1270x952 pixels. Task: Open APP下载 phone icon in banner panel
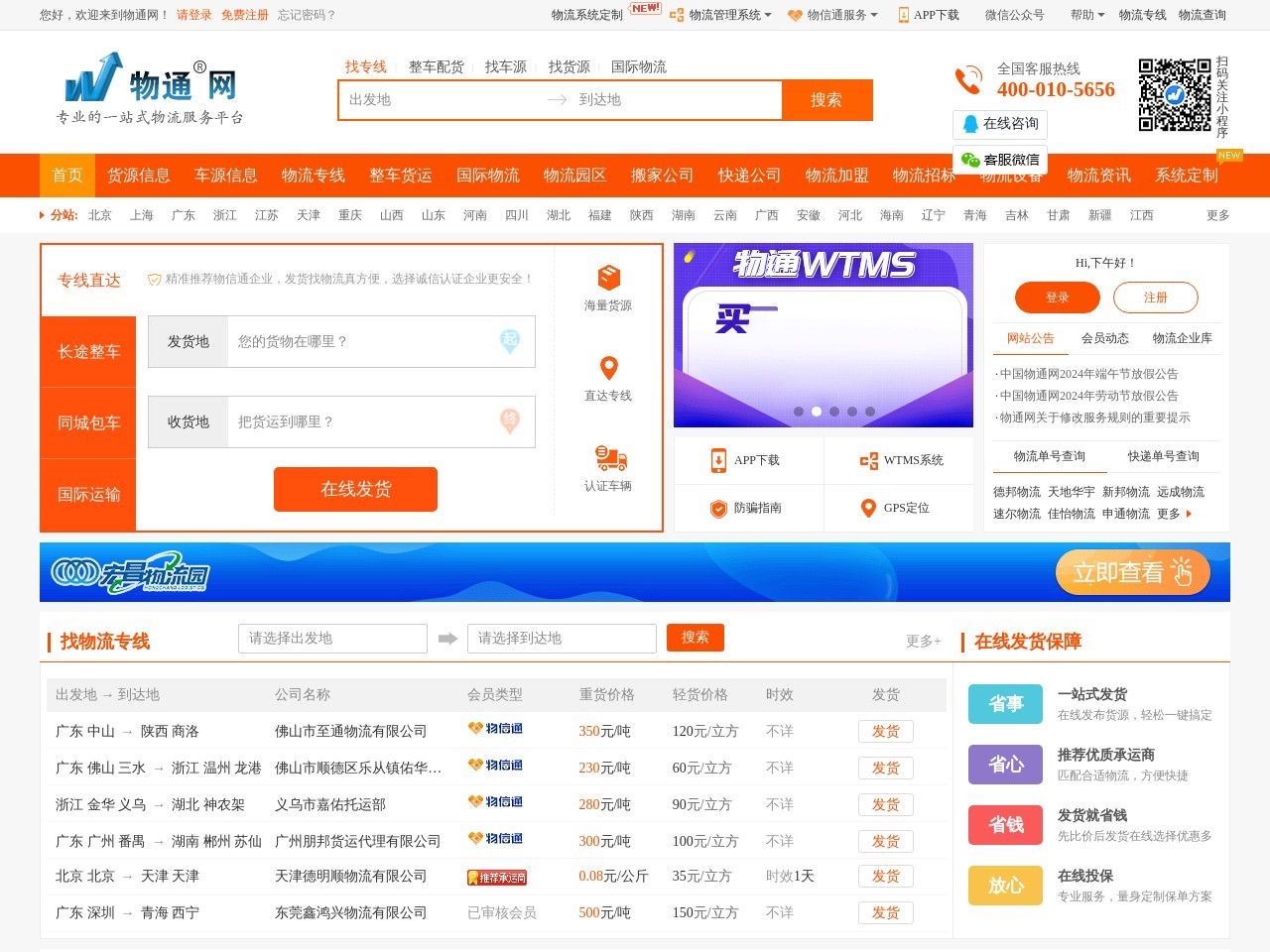(718, 460)
